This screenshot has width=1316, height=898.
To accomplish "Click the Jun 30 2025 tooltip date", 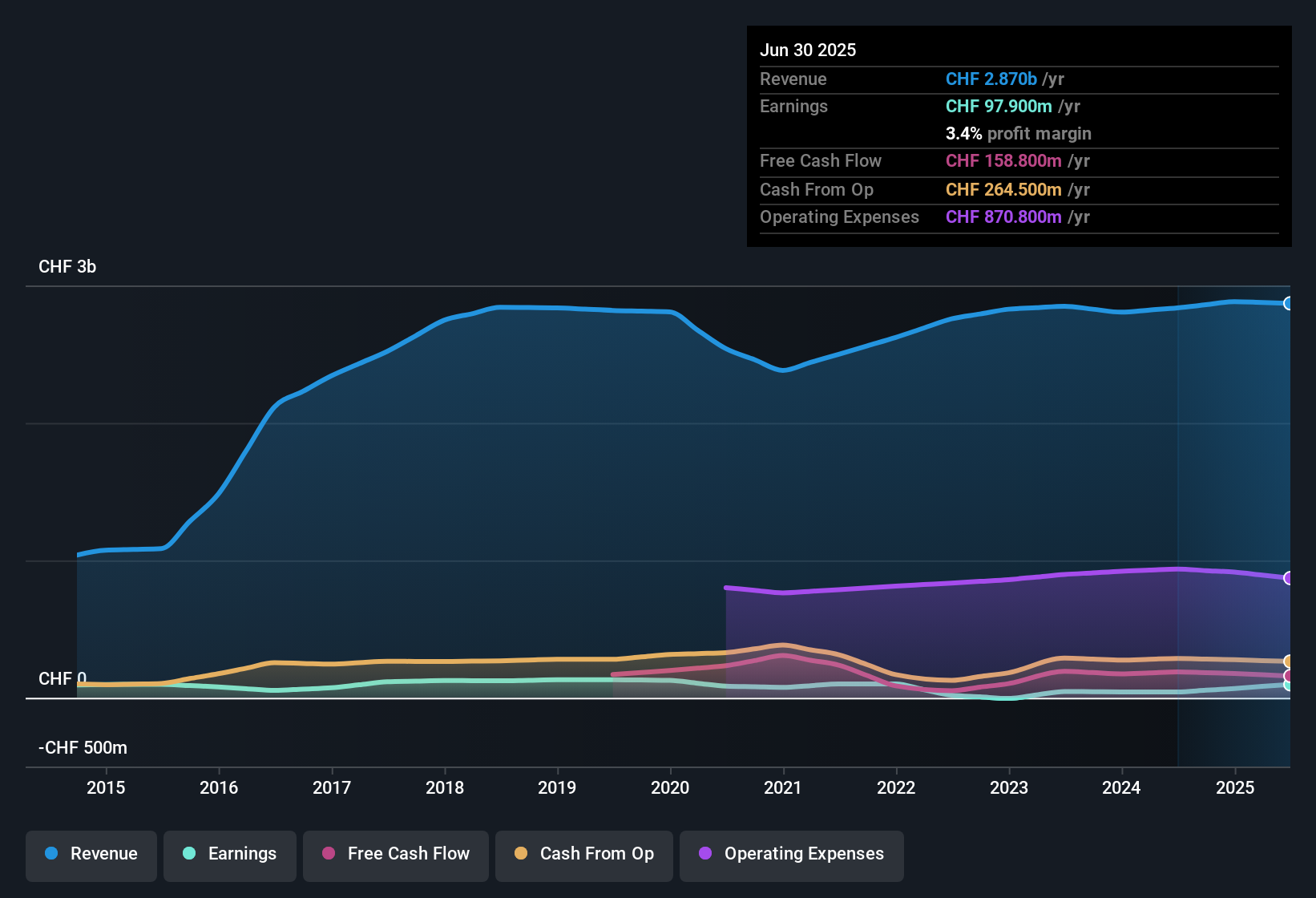I will (808, 50).
